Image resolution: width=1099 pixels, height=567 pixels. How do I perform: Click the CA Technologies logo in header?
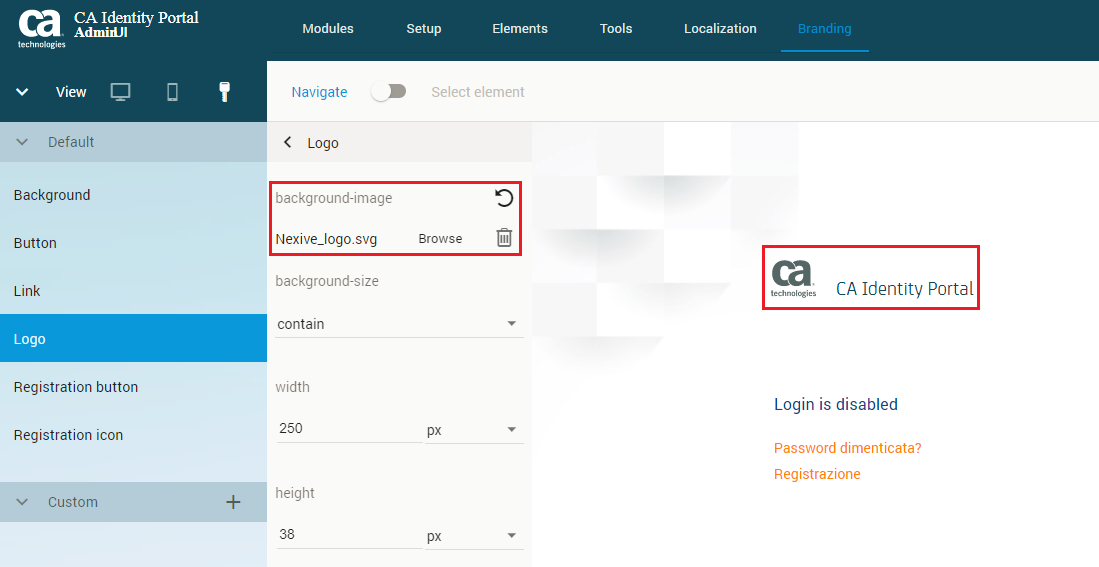pyautogui.click(x=41, y=28)
